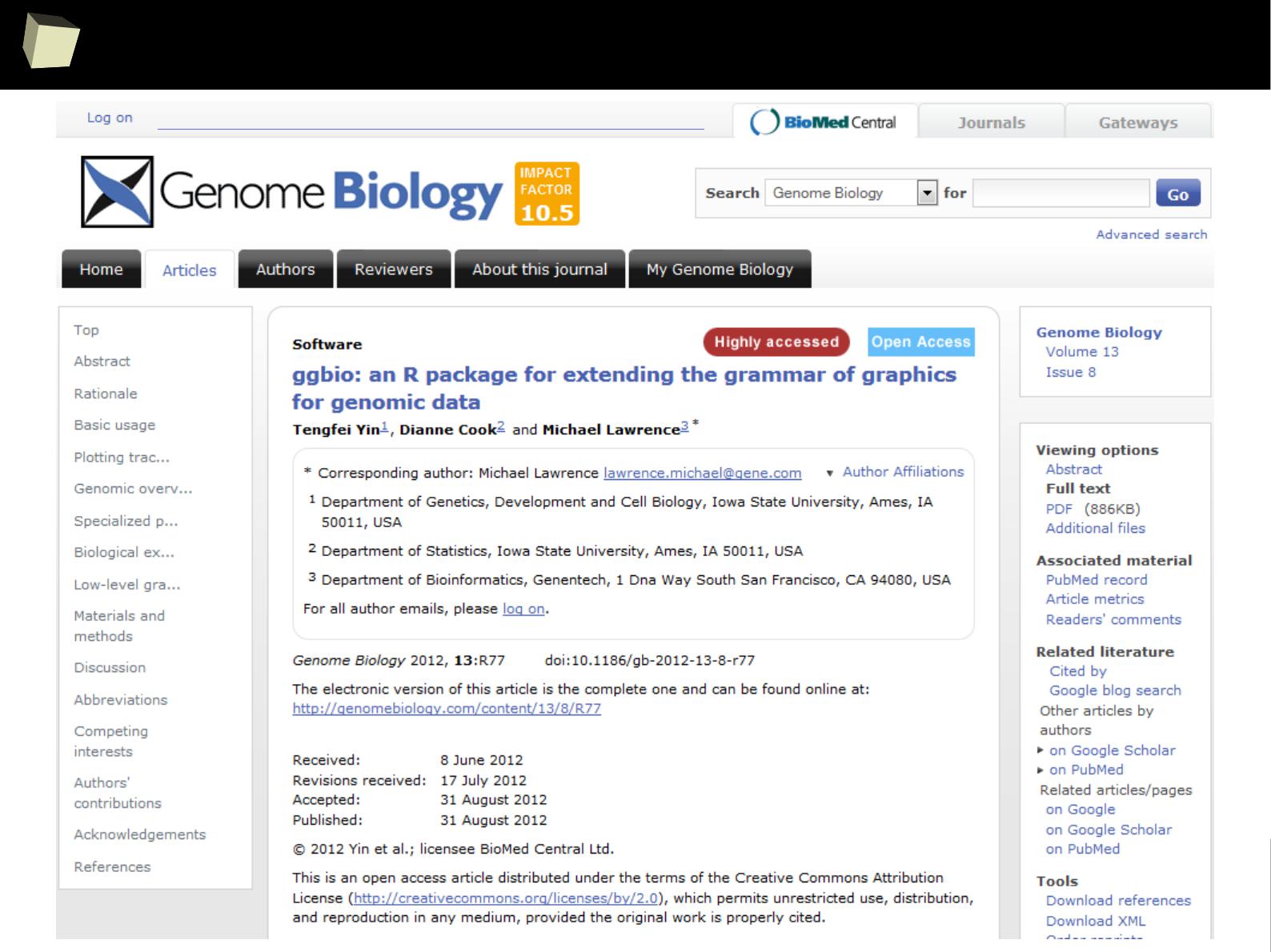Viewport: 1271px width, 952px height.
Task: Open Cited by link
Action: 1077,671
